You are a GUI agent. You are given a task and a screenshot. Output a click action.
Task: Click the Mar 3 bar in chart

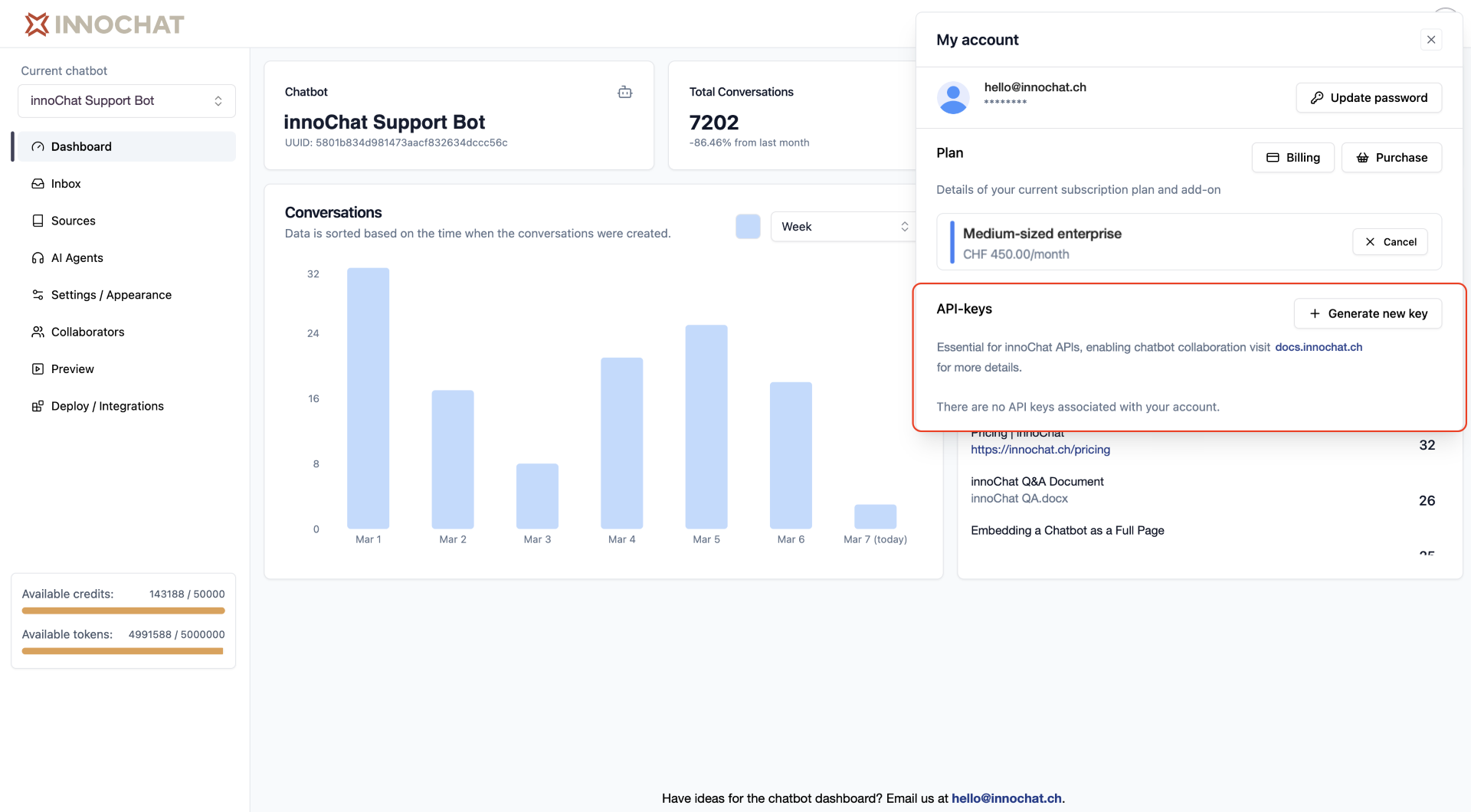537,496
